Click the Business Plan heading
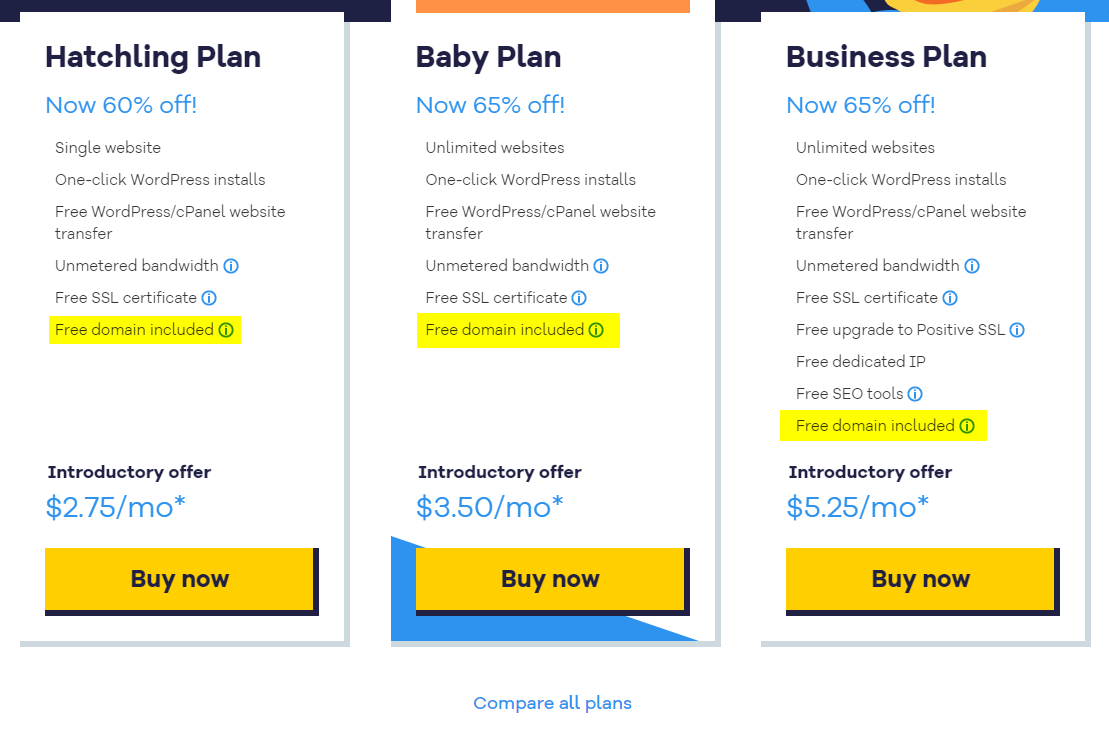Screen dimensions: 1109x734 pyautogui.click(x=886, y=57)
